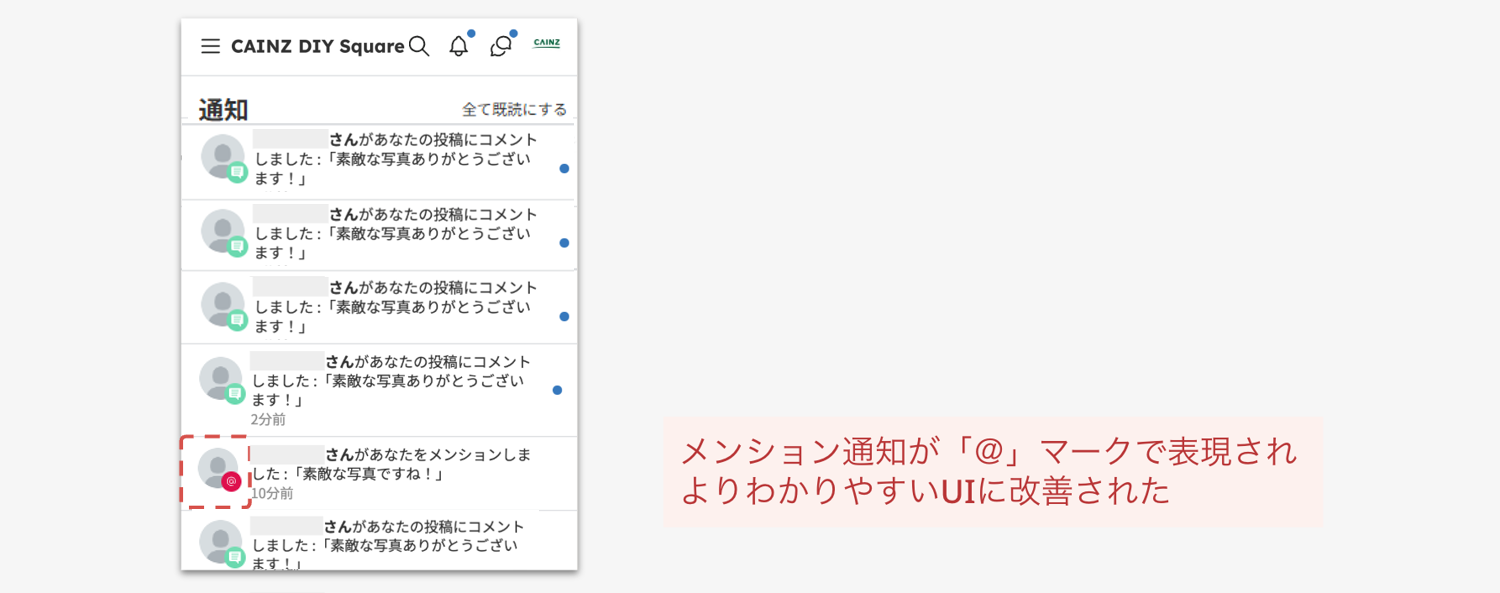The image size is (1500, 593).
Task: Click the 2分前 timestamp
Action: coord(268,419)
